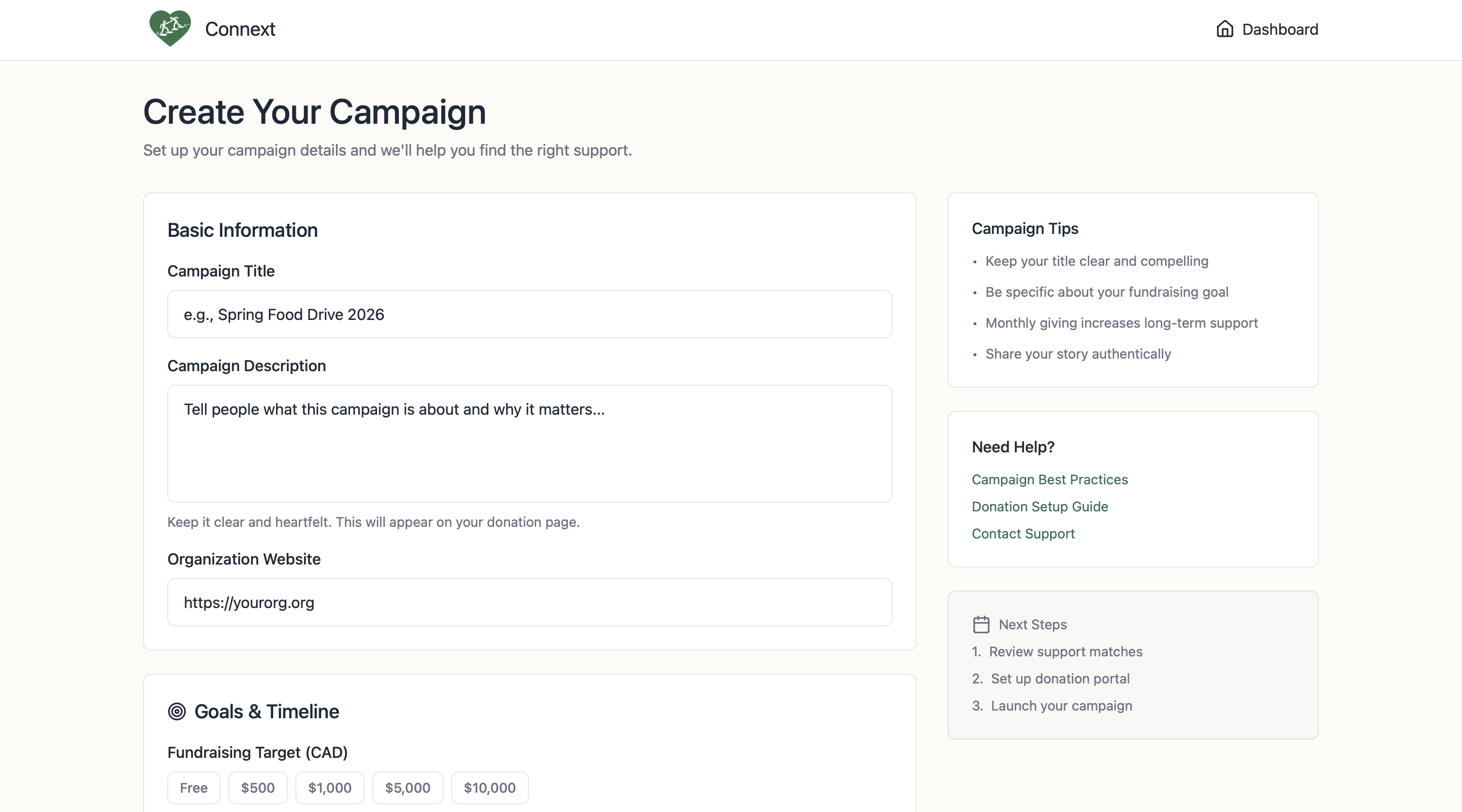
Task: Focus the Campaign Title input field
Action: pos(529,314)
